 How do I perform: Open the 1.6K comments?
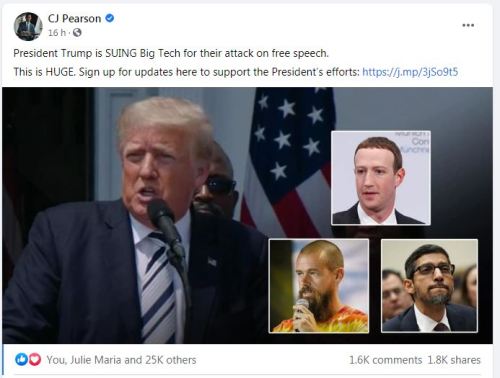[x=385, y=360]
